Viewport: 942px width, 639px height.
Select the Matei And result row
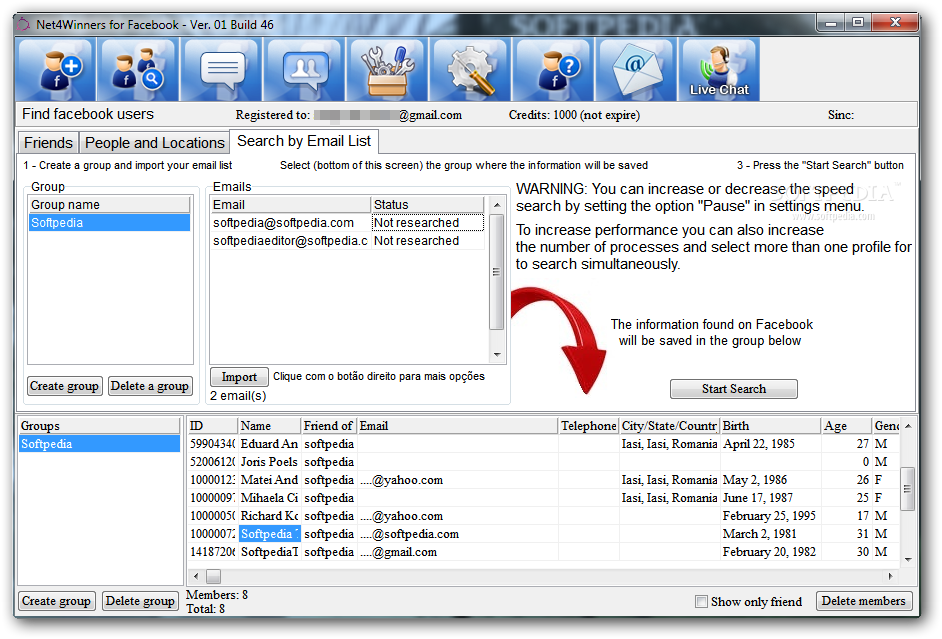pos(544,480)
